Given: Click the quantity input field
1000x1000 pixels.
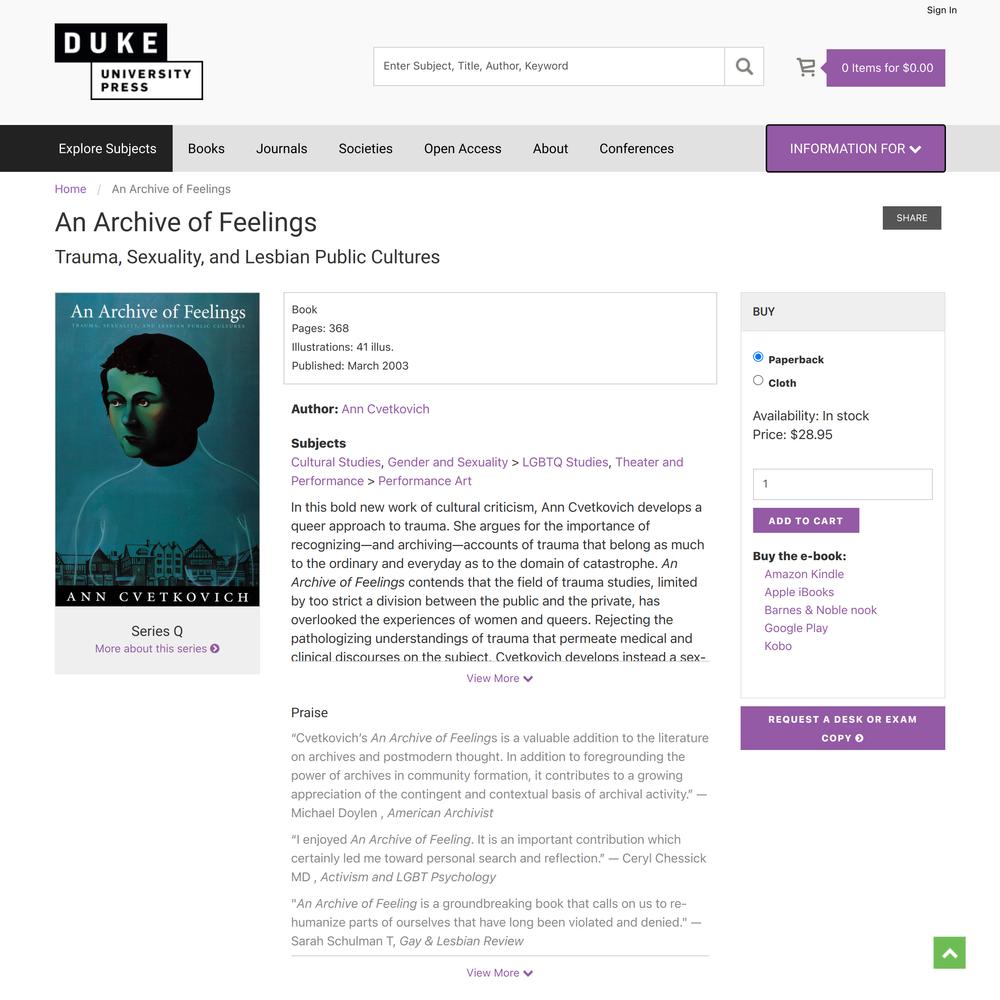Looking at the screenshot, I should [842, 484].
